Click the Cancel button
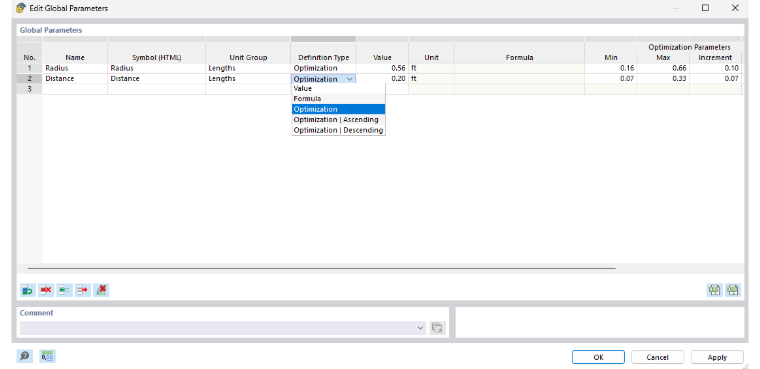The image size is (760, 369). 657,357
